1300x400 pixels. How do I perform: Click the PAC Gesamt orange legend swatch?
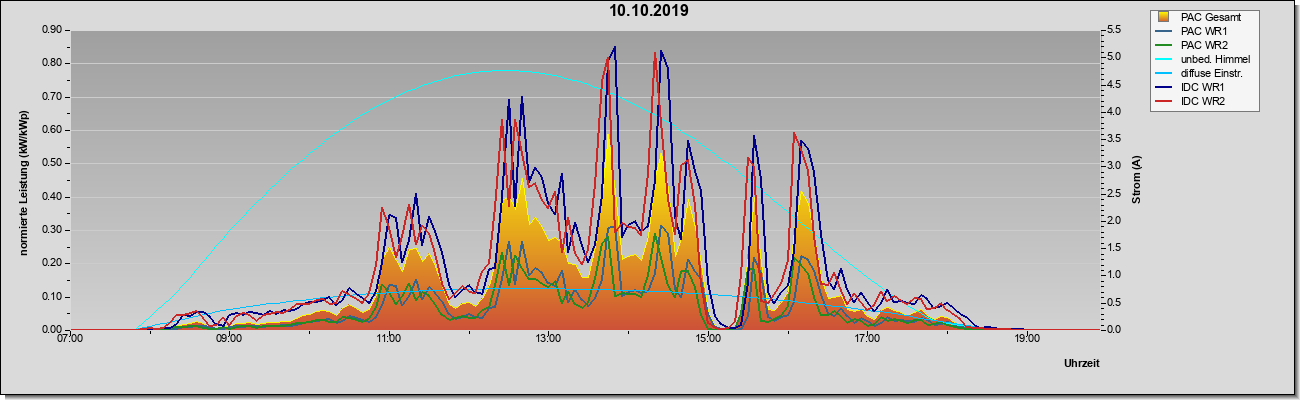[x=1163, y=17]
